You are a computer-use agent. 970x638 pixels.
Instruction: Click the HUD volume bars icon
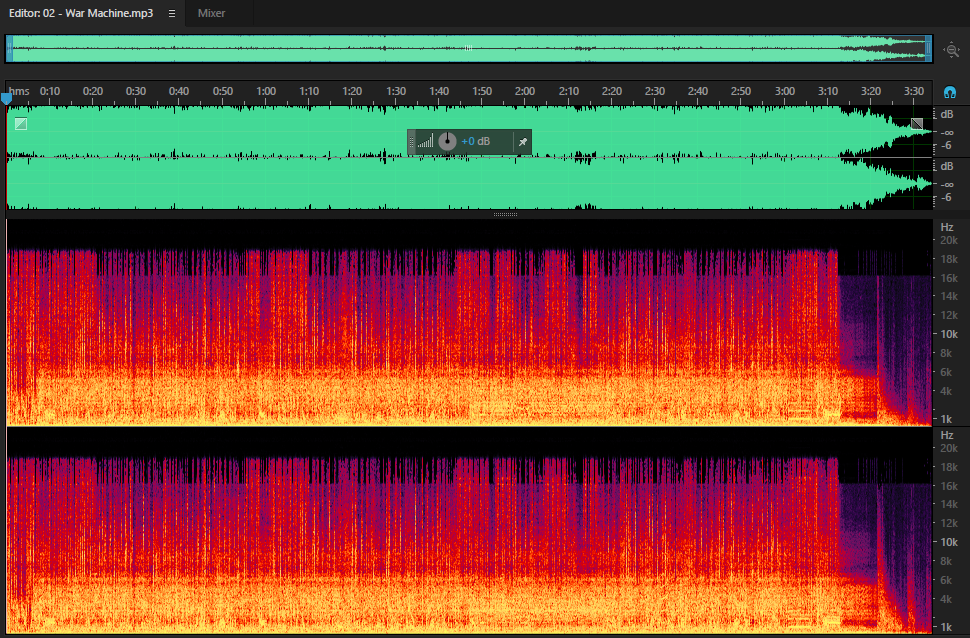426,142
